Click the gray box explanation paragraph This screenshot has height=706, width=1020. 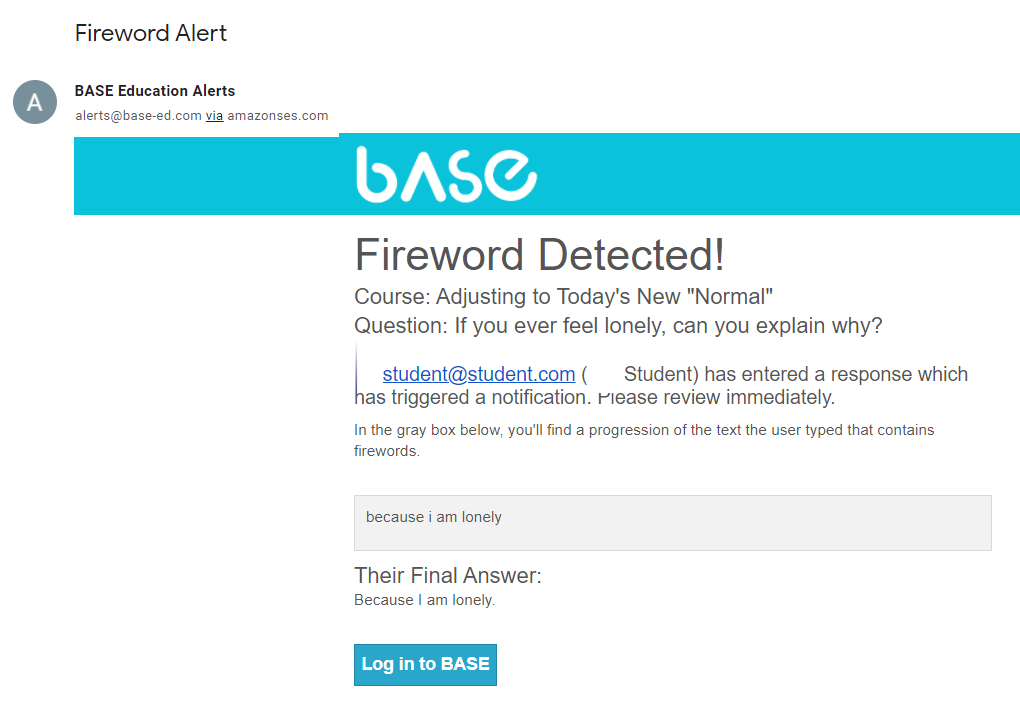(x=644, y=441)
